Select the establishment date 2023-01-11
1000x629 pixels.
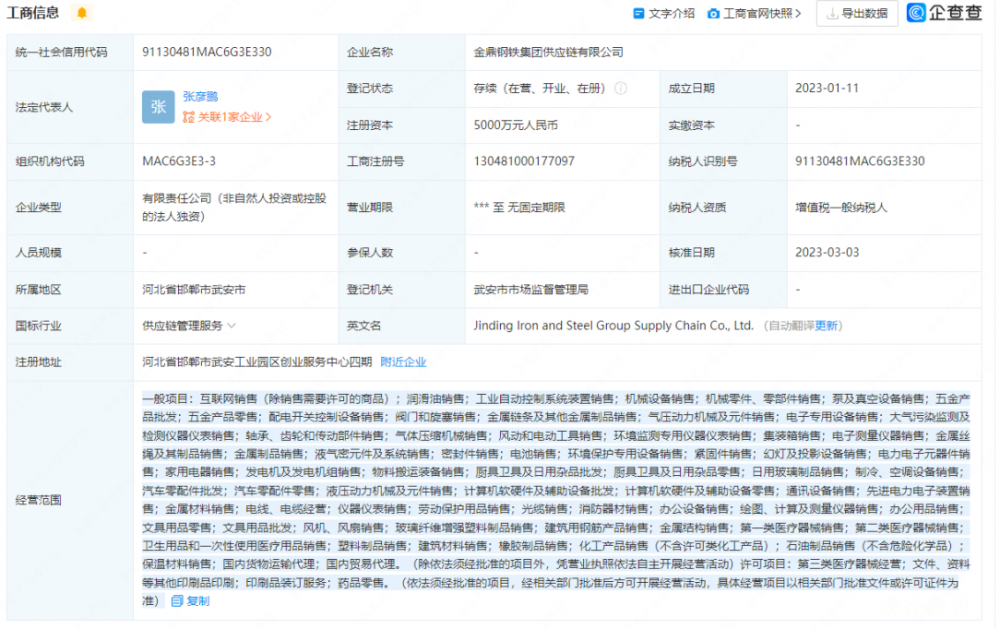pyautogui.click(x=827, y=88)
